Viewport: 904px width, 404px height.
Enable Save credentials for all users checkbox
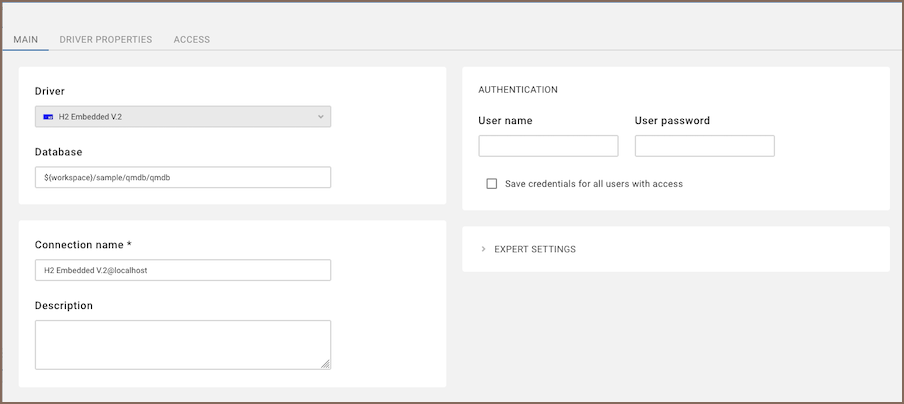(x=491, y=184)
